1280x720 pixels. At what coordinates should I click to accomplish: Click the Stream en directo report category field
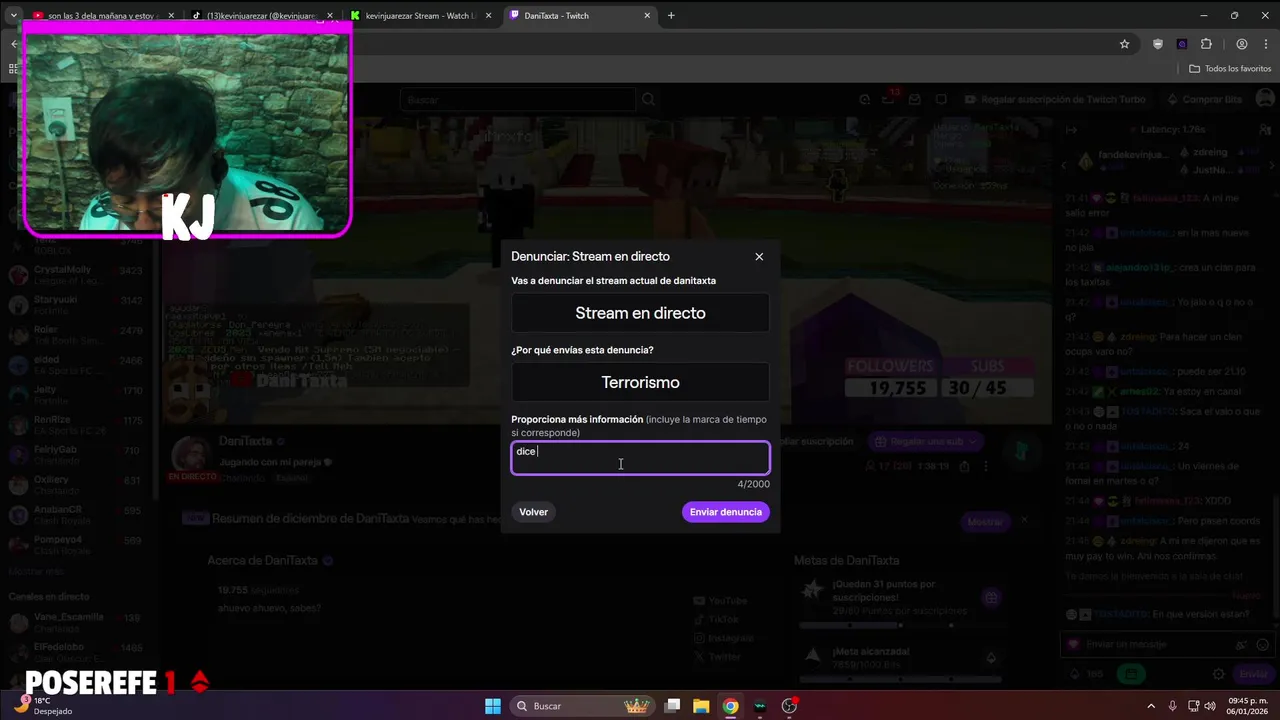click(640, 313)
